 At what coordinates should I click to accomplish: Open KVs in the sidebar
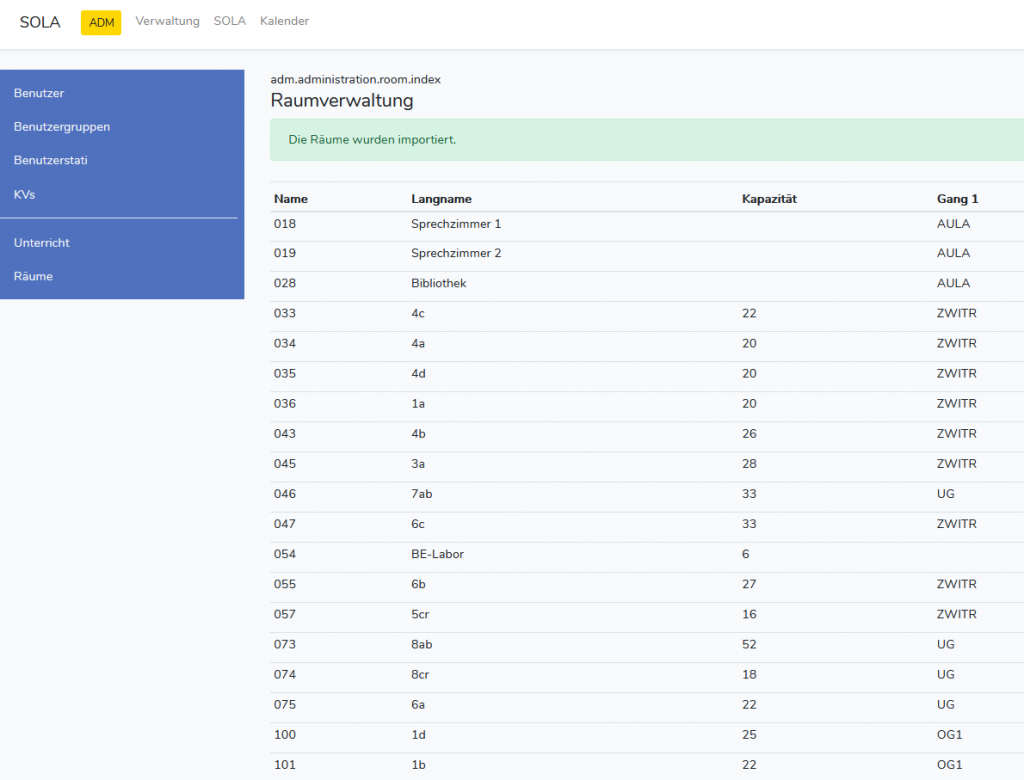(x=24, y=194)
